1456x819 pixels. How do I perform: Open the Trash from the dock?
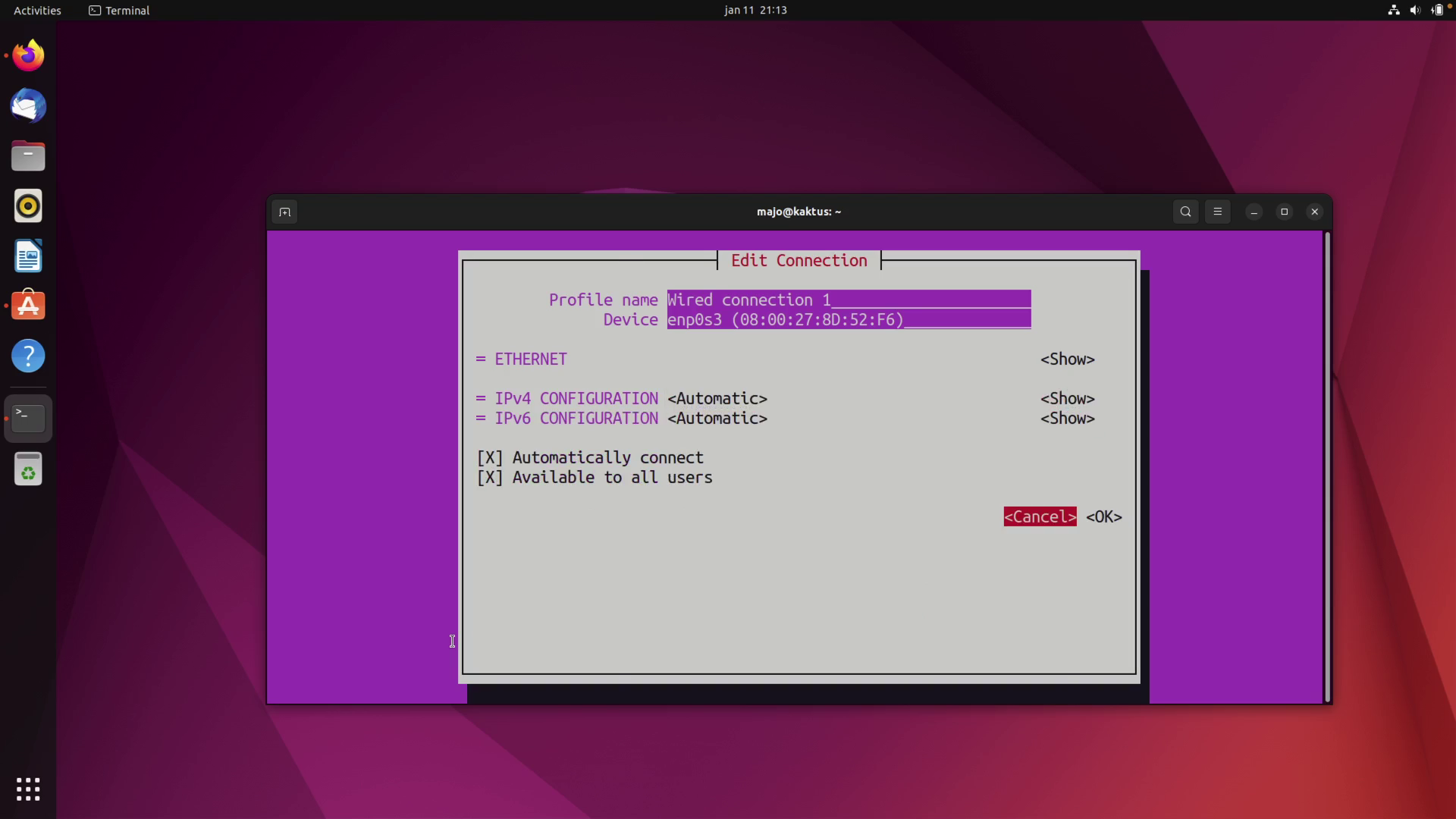28,469
